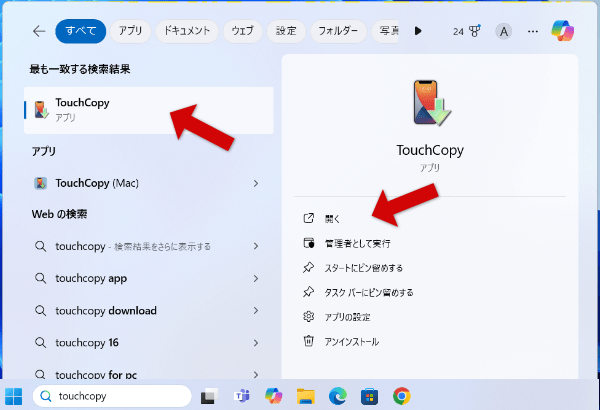Open Google Chrome from the taskbar
This screenshot has width=600, height=410.
[401, 396]
